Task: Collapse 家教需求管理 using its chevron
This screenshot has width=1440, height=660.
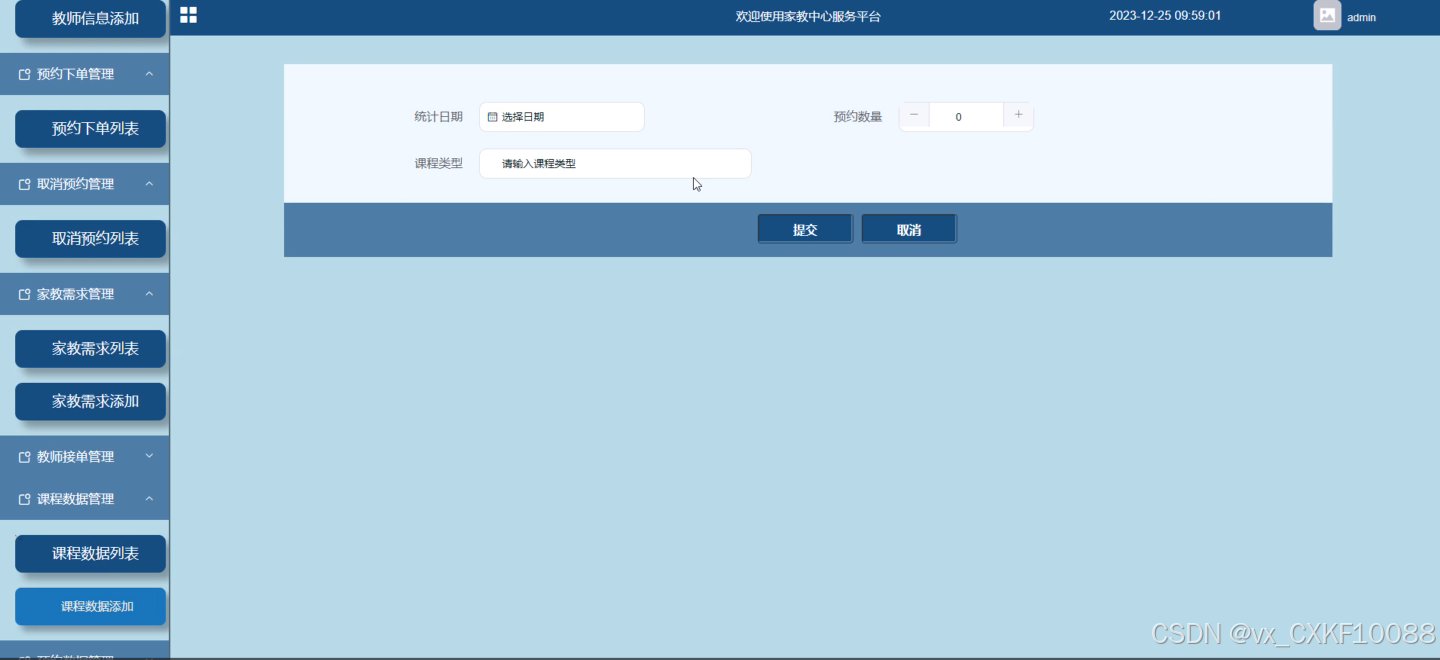Action: [x=149, y=294]
